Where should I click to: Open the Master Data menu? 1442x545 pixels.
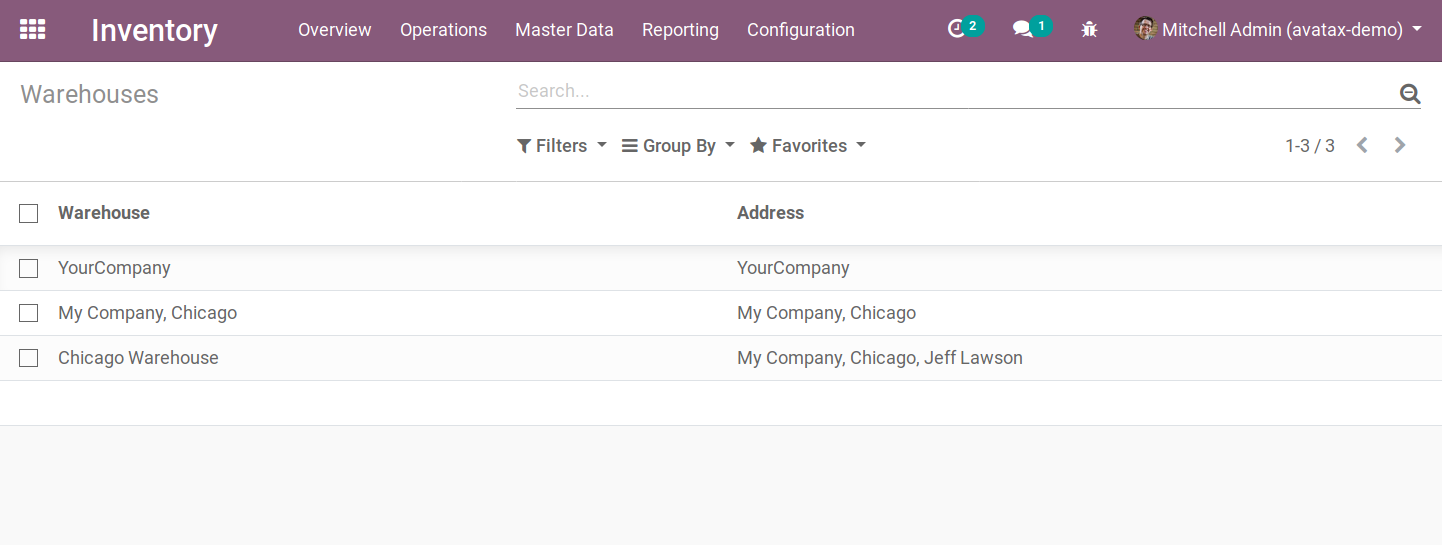click(564, 30)
